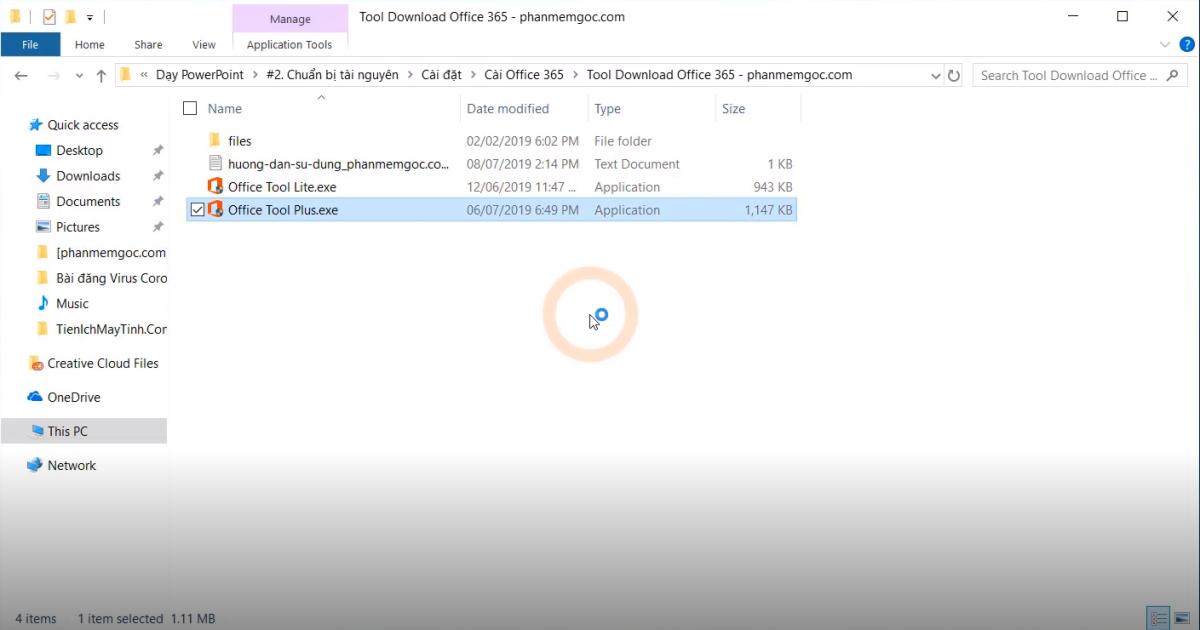Viewport: 1200px width, 630px height.
Task: Switch to large thumbnails view
Action: point(1184,618)
